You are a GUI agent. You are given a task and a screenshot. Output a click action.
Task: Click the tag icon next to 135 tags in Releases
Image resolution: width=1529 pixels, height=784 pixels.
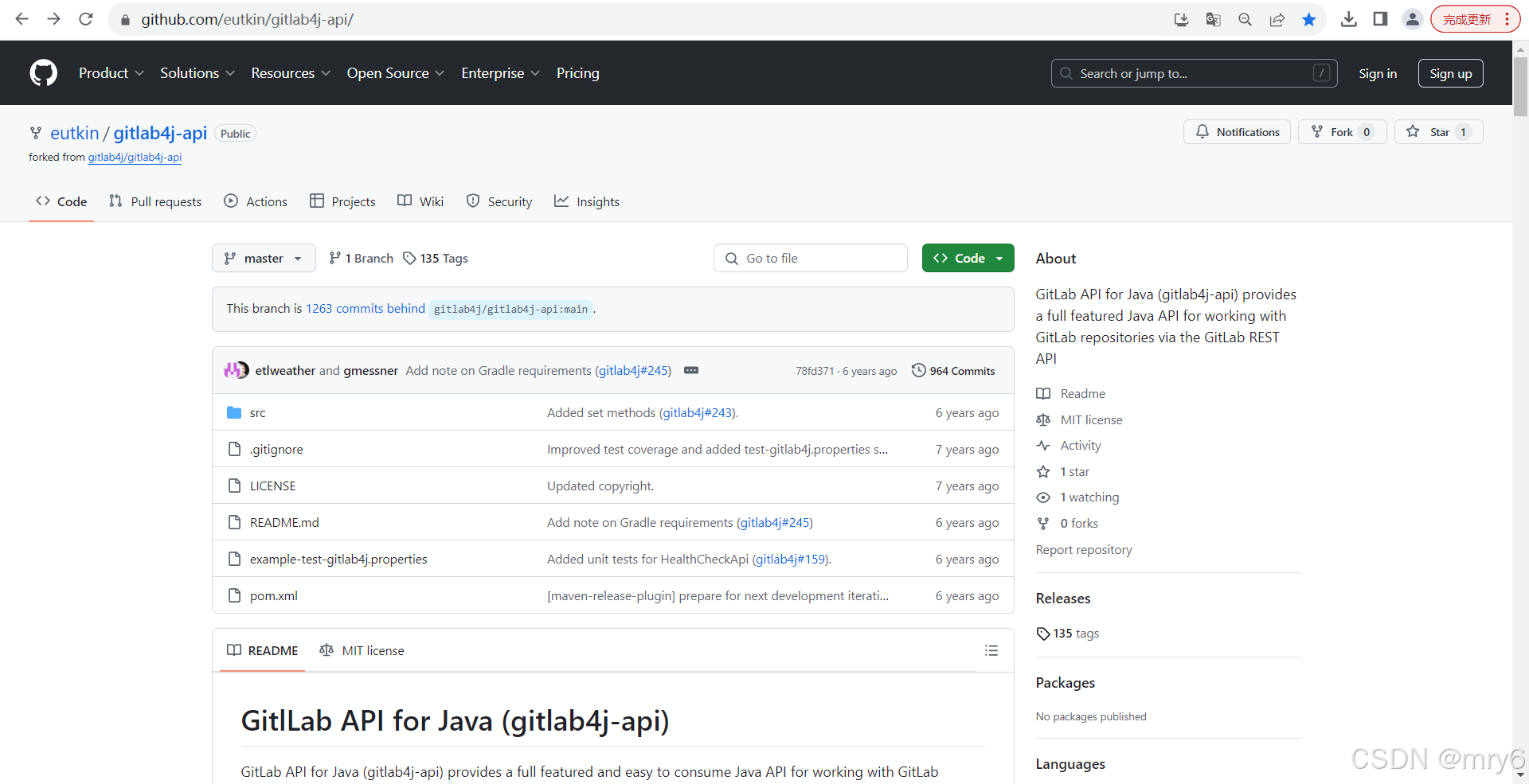click(1043, 634)
